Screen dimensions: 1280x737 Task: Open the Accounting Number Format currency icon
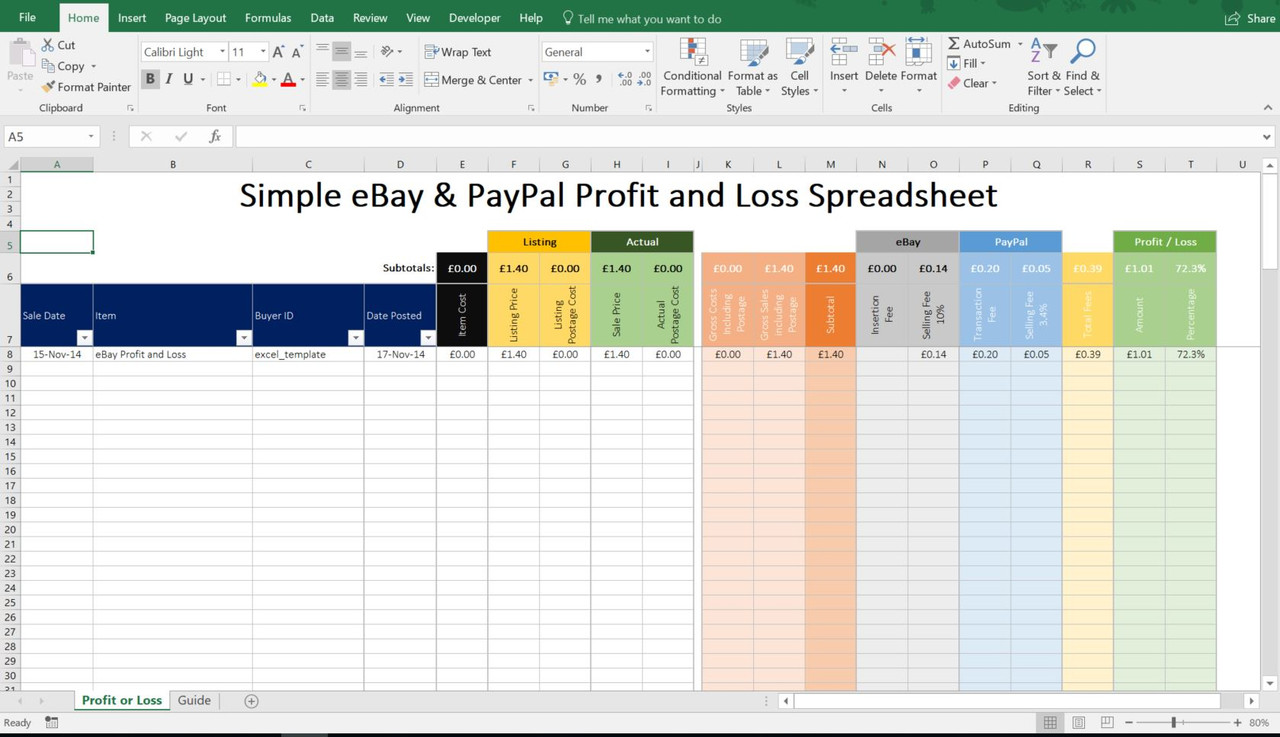(550, 79)
